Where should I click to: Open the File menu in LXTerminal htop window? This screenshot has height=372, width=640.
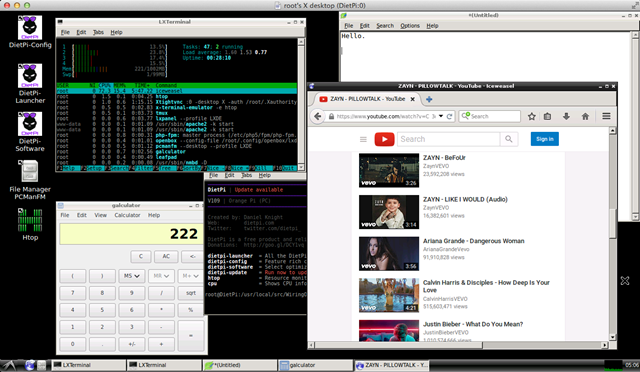65,32
